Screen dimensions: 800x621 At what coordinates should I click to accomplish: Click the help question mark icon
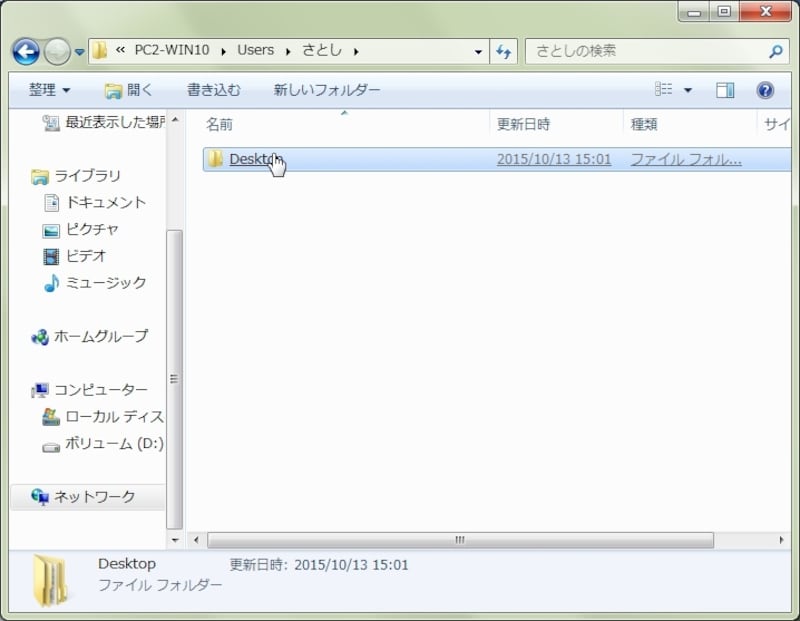(x=765, y=90)
